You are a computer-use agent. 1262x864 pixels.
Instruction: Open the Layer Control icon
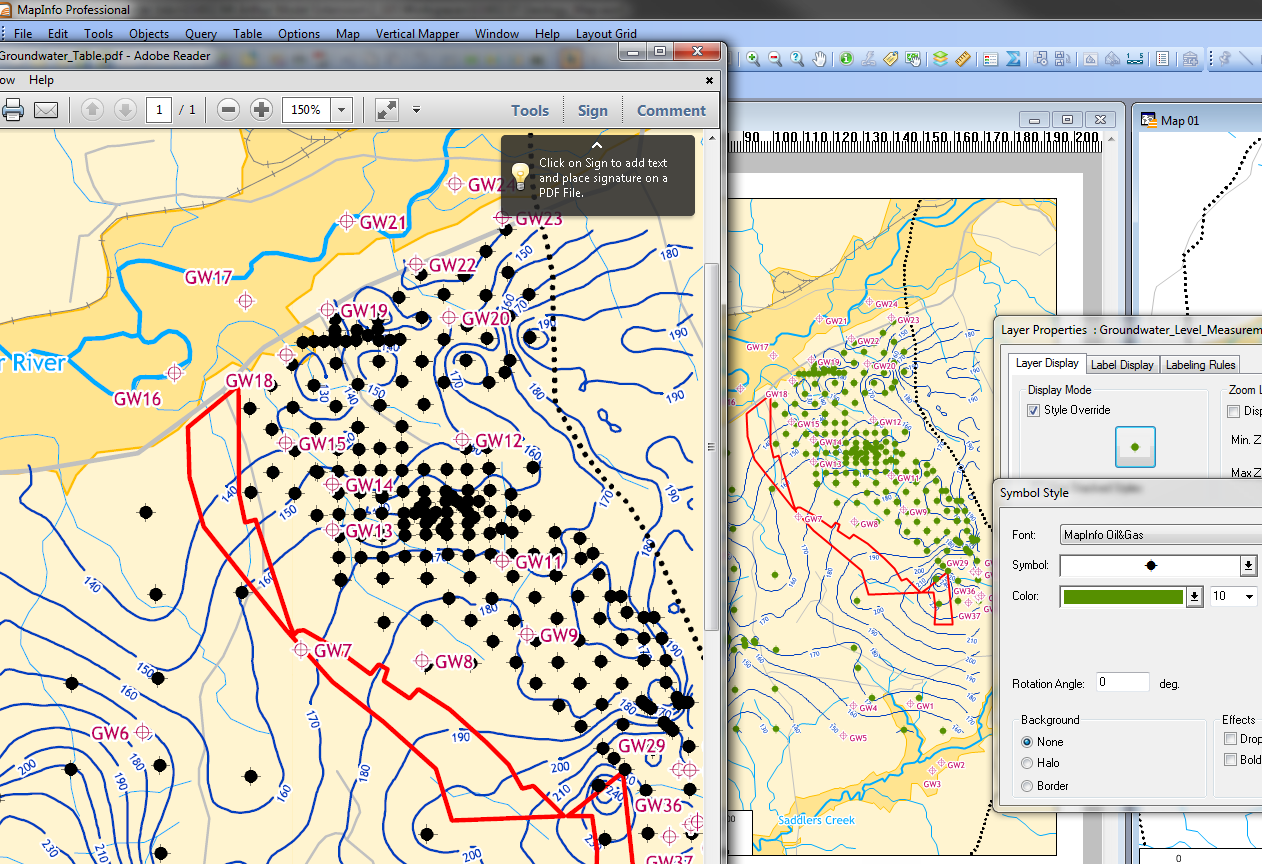(x=940, y=59)
